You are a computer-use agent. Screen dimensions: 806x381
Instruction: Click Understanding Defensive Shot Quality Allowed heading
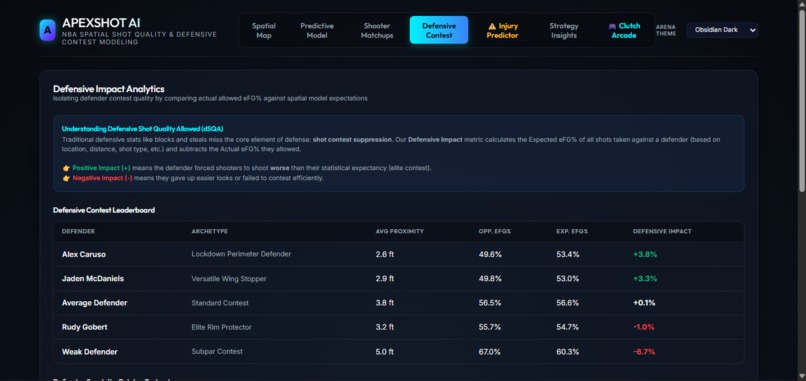pos(142,129)
